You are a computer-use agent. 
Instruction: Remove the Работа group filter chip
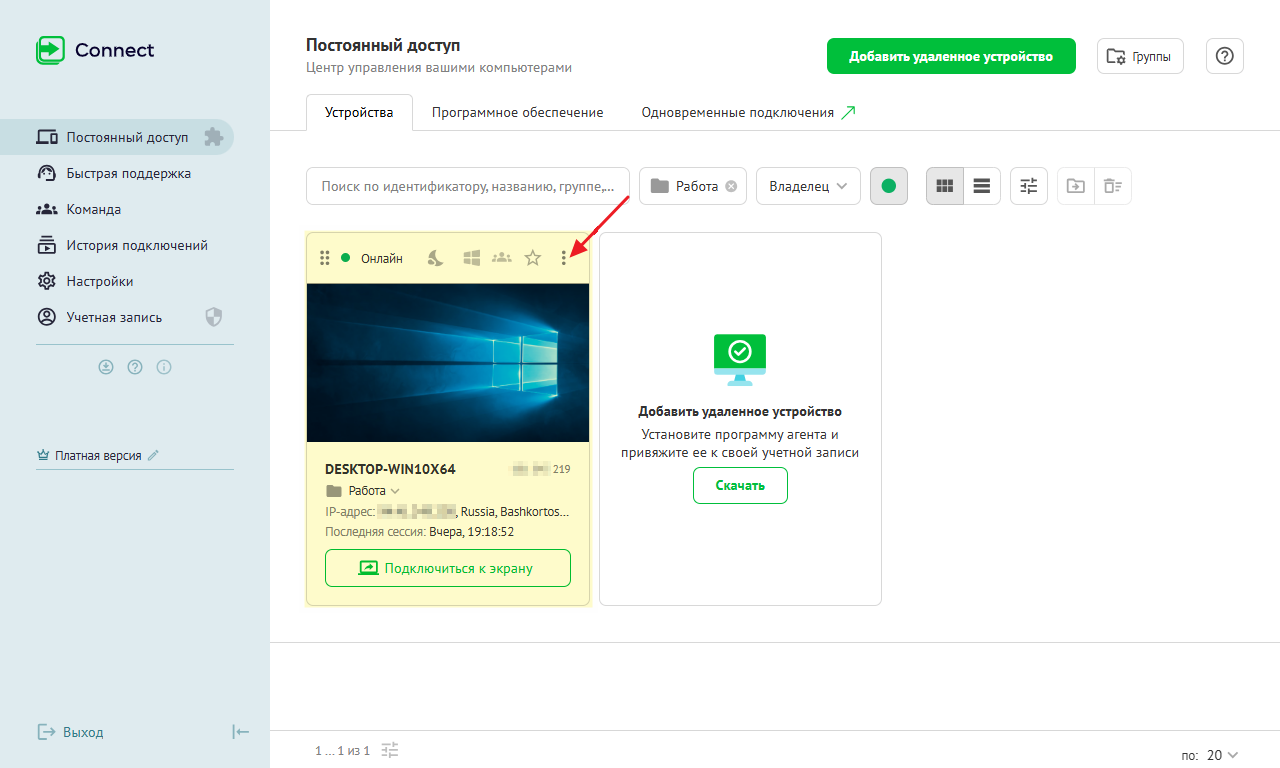731,186
